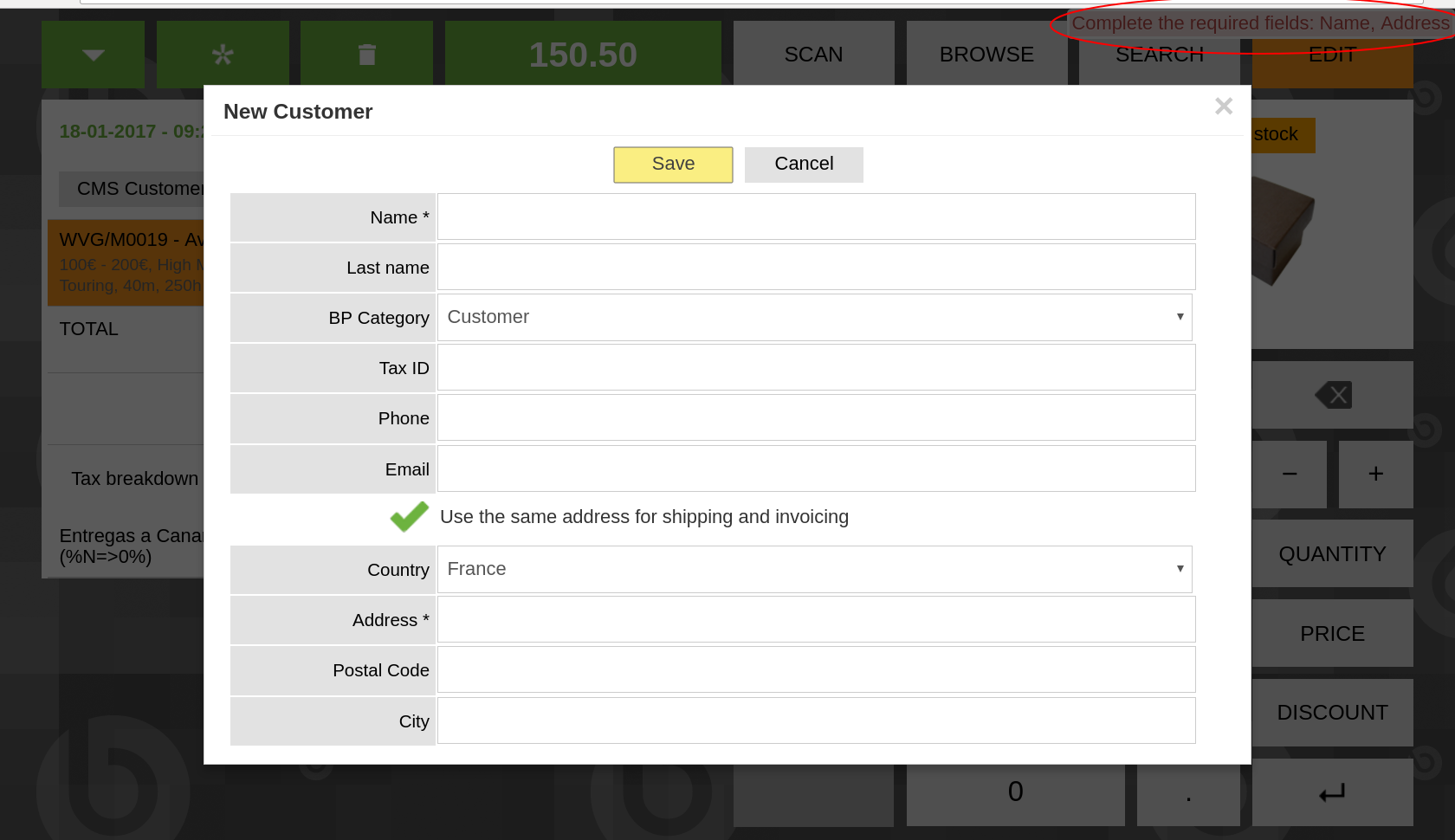Open the BP Category dropdown
1455x840 pixels.
click(x=814, y=317)
